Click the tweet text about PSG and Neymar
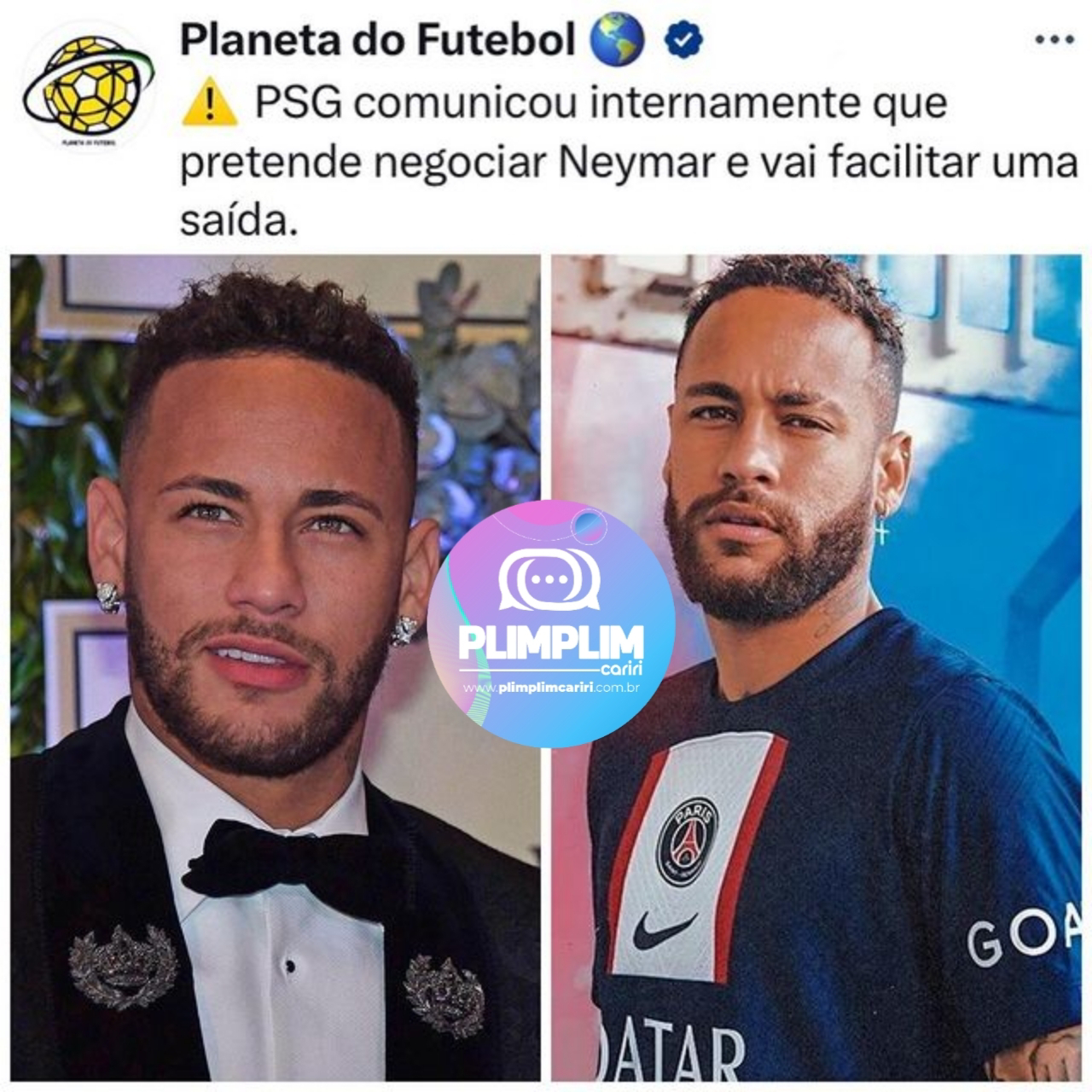Screen dimensions: 1092x1092 point(630,161)
